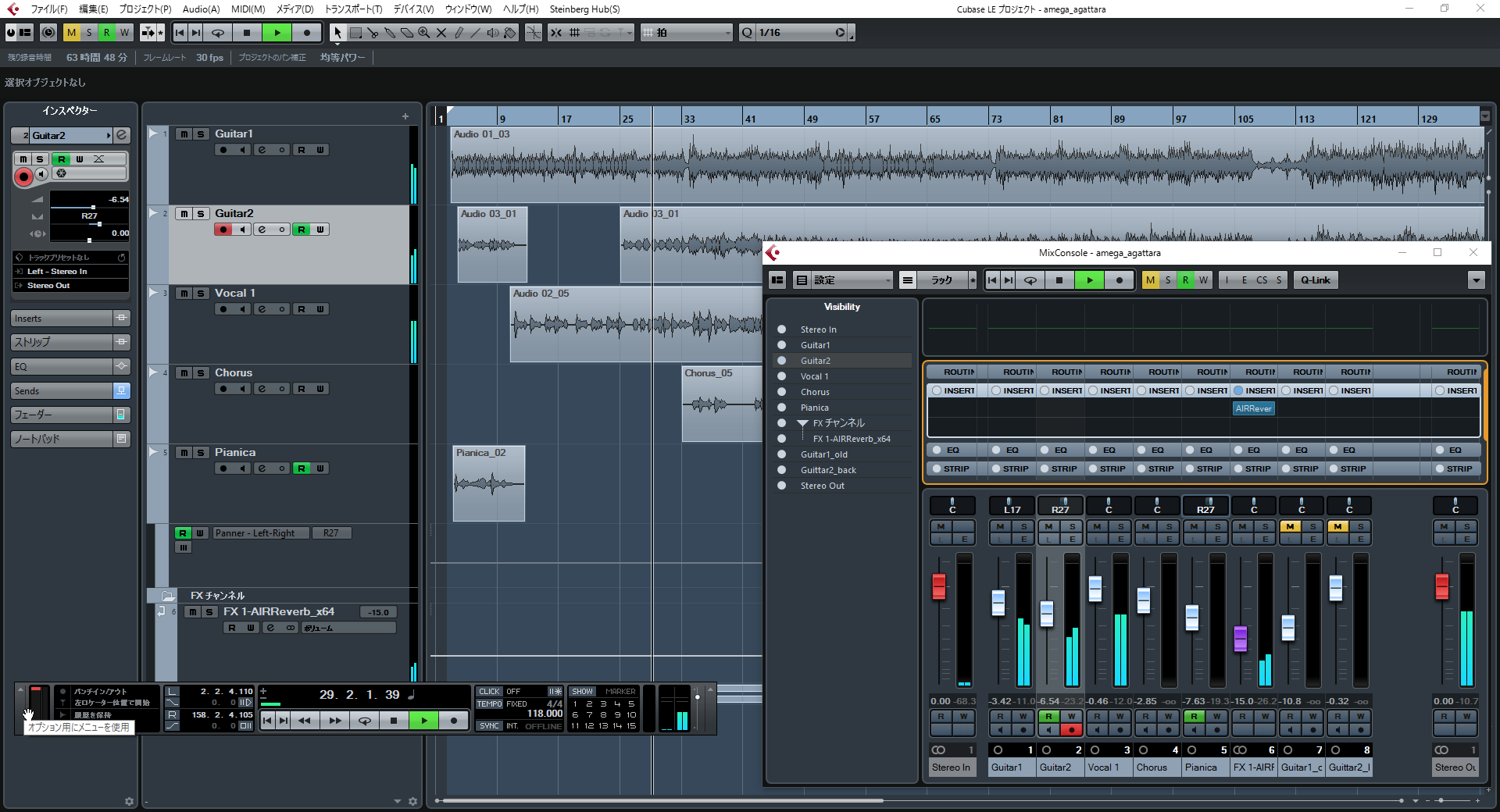The width and height of the screenshot is (1500, 812).
Task: Click the FX channel folder icon
Action: point(168,596)
